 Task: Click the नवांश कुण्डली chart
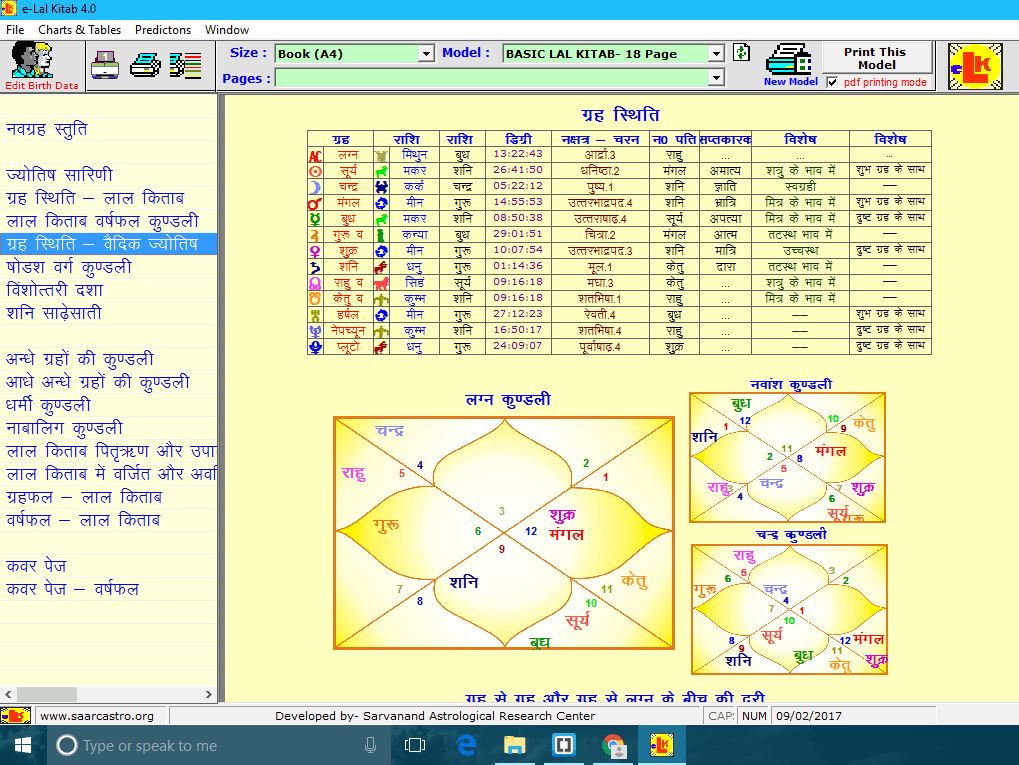click(788, 458)
